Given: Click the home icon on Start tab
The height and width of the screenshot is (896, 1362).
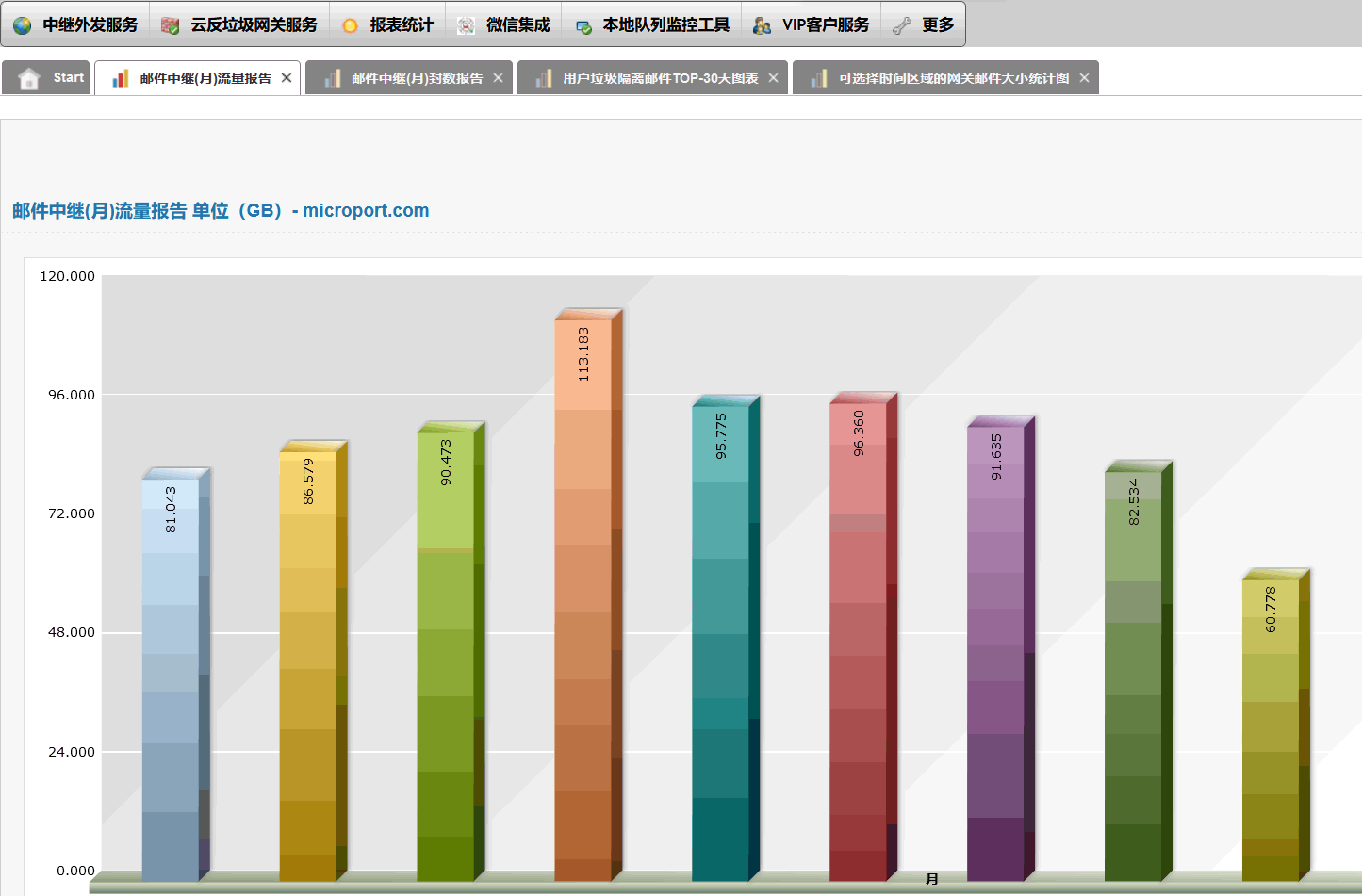Looking at the screenshot, I should coord(28,77).
